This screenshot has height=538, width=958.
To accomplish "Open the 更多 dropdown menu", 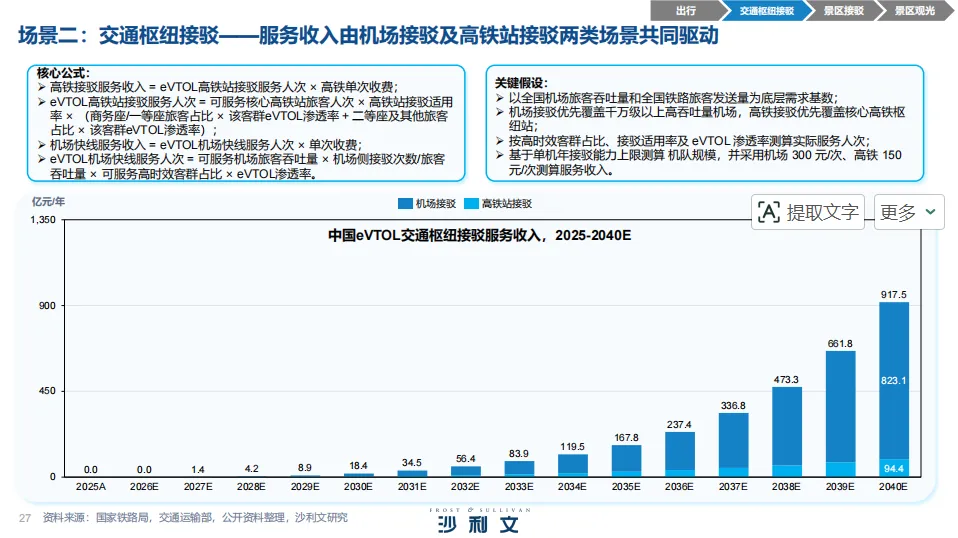I will click(909, 213).
